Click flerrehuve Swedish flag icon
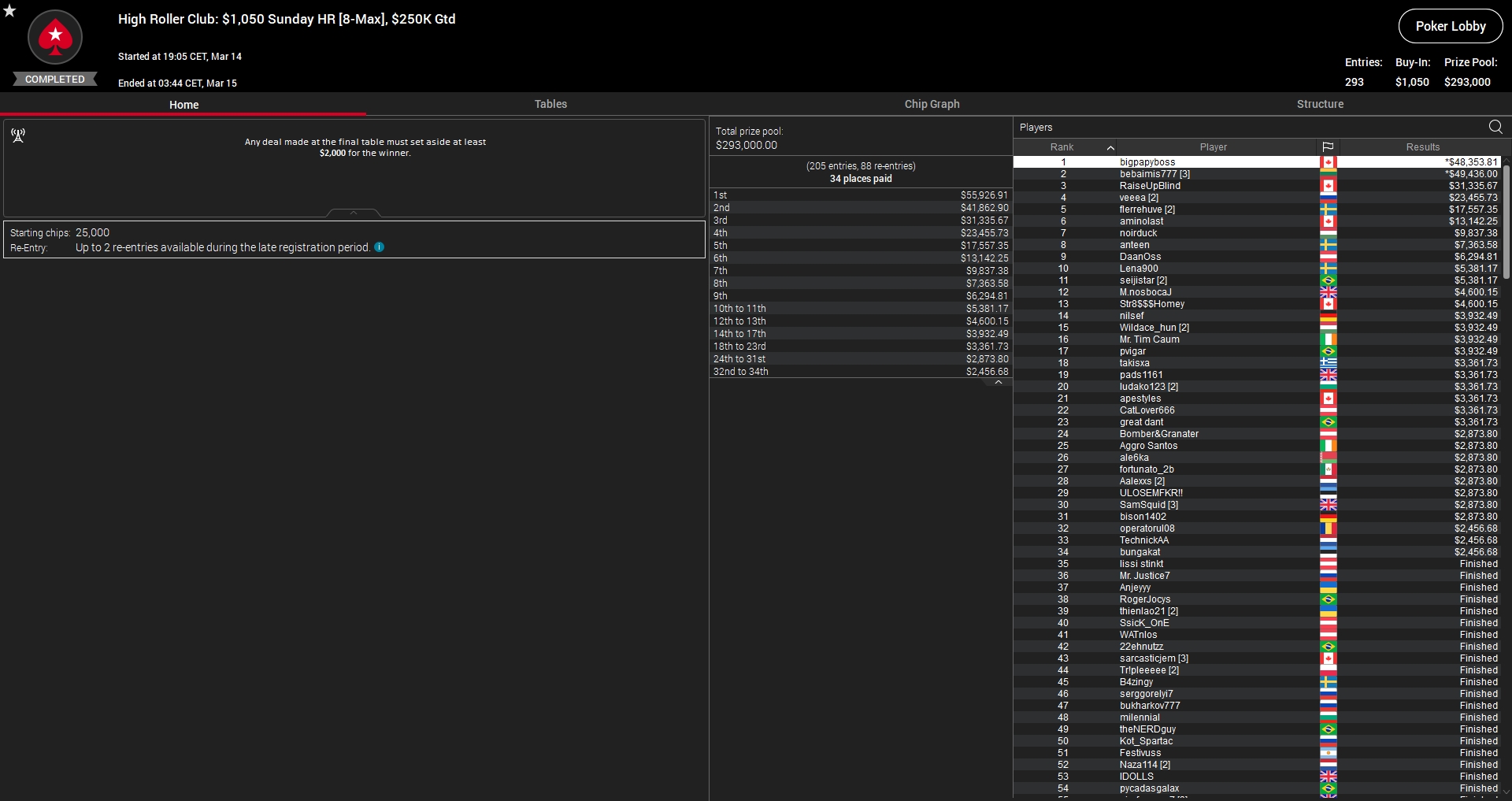Viewport: 1512px width, 801px height. [x=1329, y=210]
